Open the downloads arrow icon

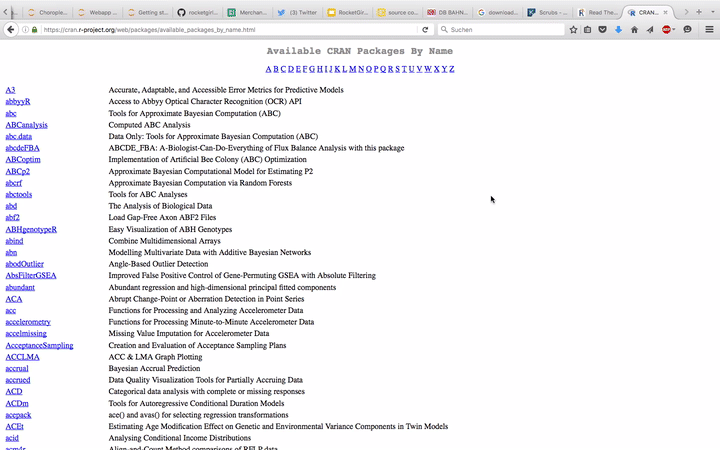click(x=619, y=30)
